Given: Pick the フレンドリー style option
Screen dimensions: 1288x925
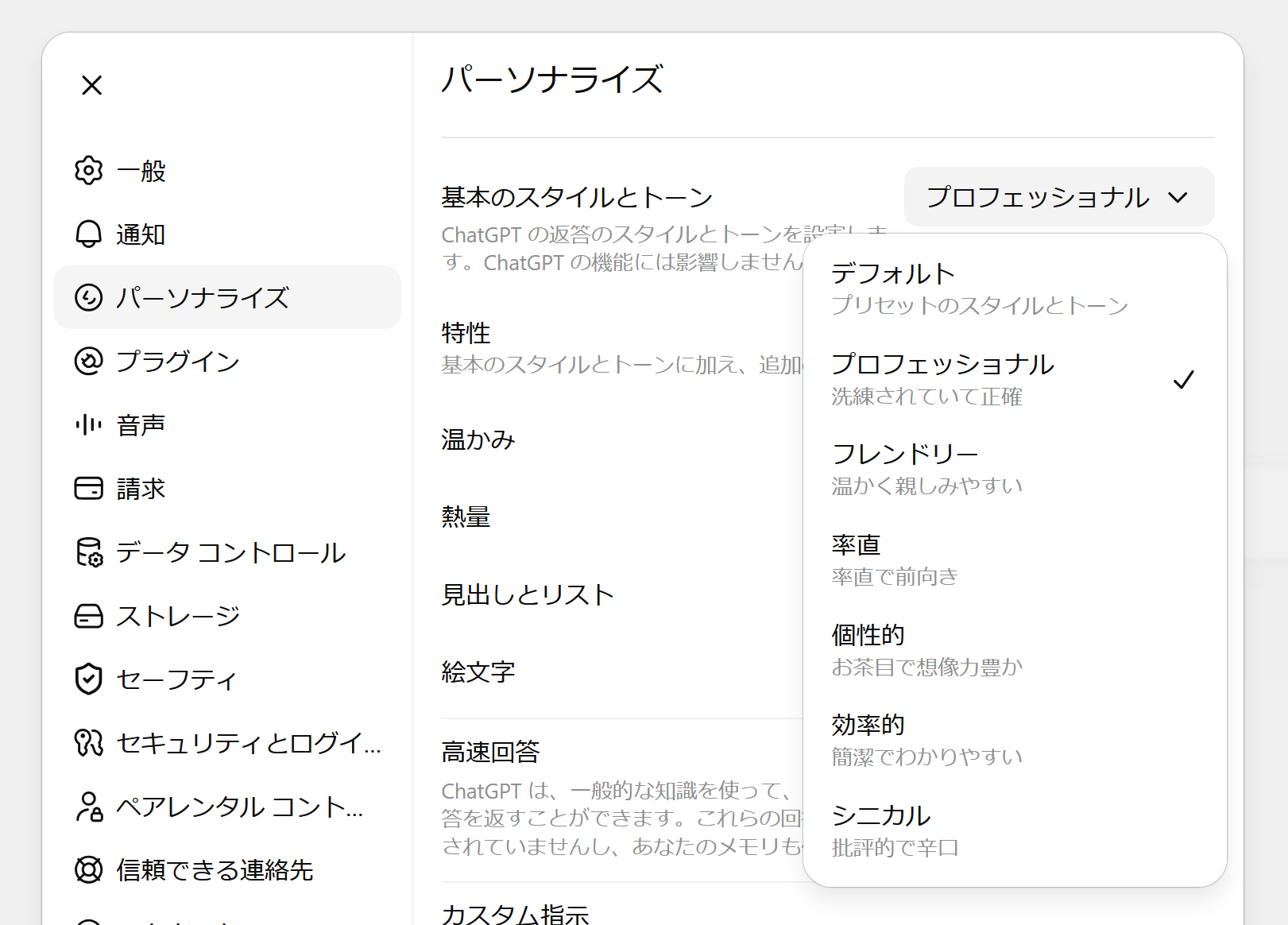Looking at the screenshot, I should coord(1015,469).
